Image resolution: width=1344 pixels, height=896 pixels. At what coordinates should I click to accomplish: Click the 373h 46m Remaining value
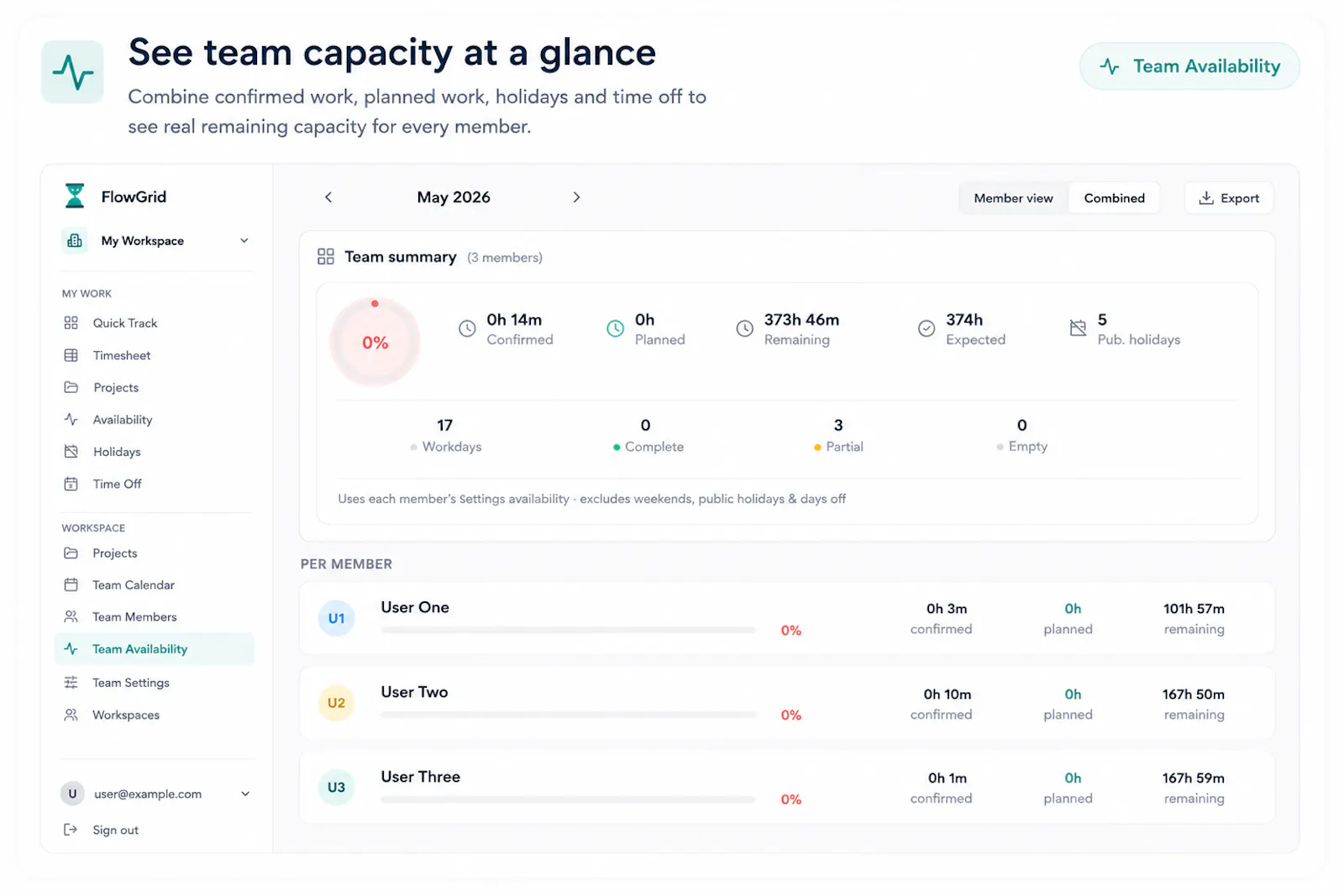(x=801, y=320)
